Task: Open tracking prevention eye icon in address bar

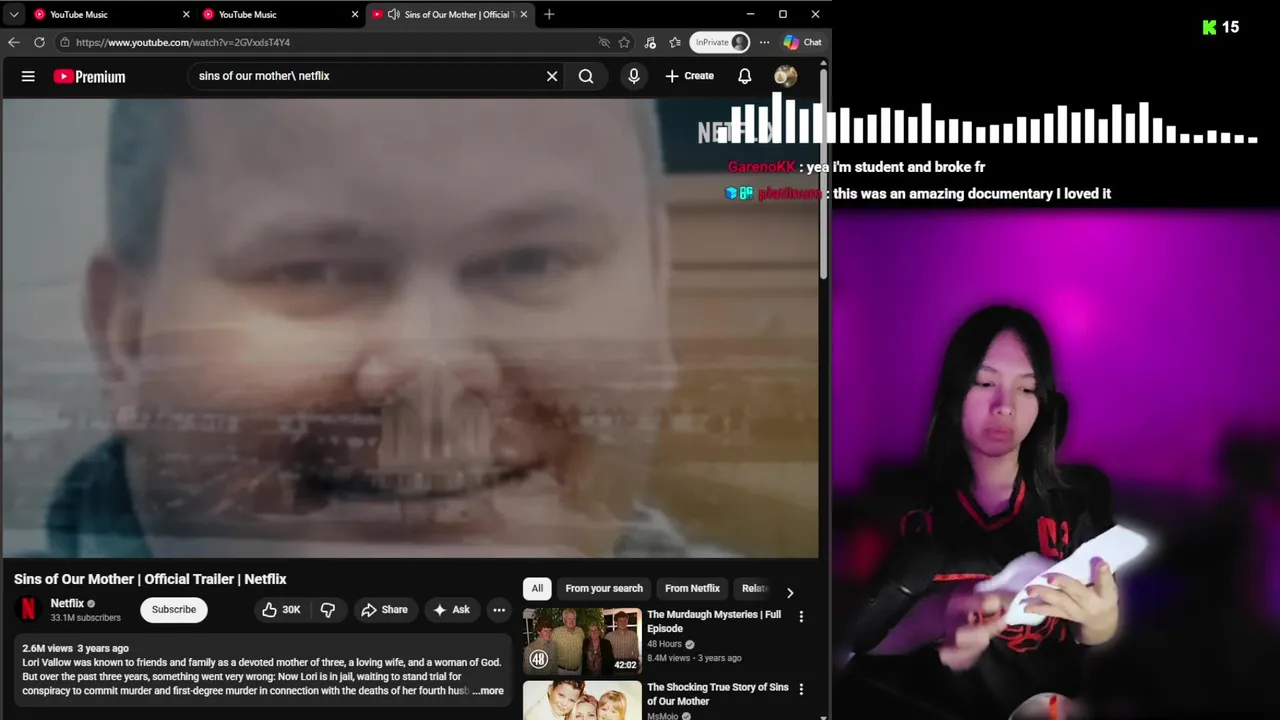Action: coord(604,42)
